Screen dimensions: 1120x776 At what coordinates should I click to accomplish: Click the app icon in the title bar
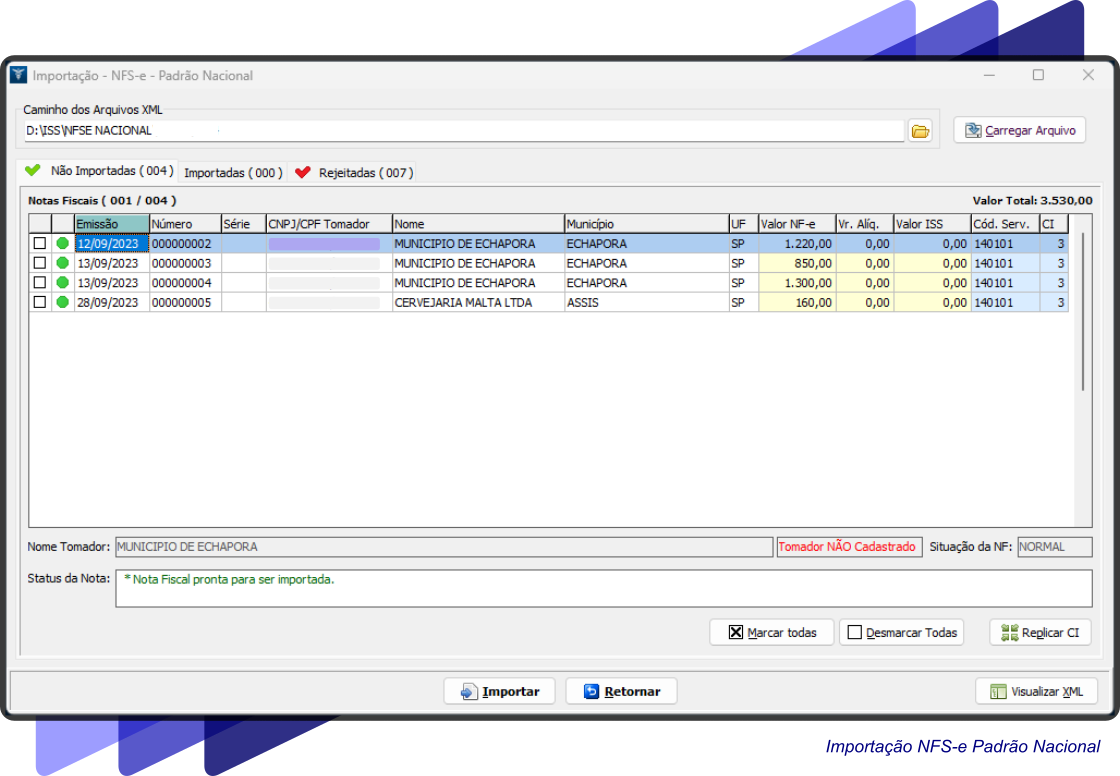(18, 75)
